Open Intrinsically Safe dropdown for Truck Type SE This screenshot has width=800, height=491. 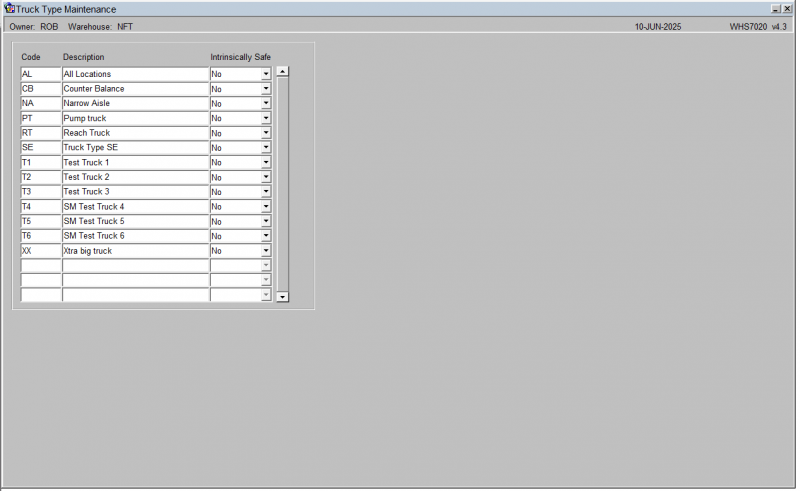(266, 148)
